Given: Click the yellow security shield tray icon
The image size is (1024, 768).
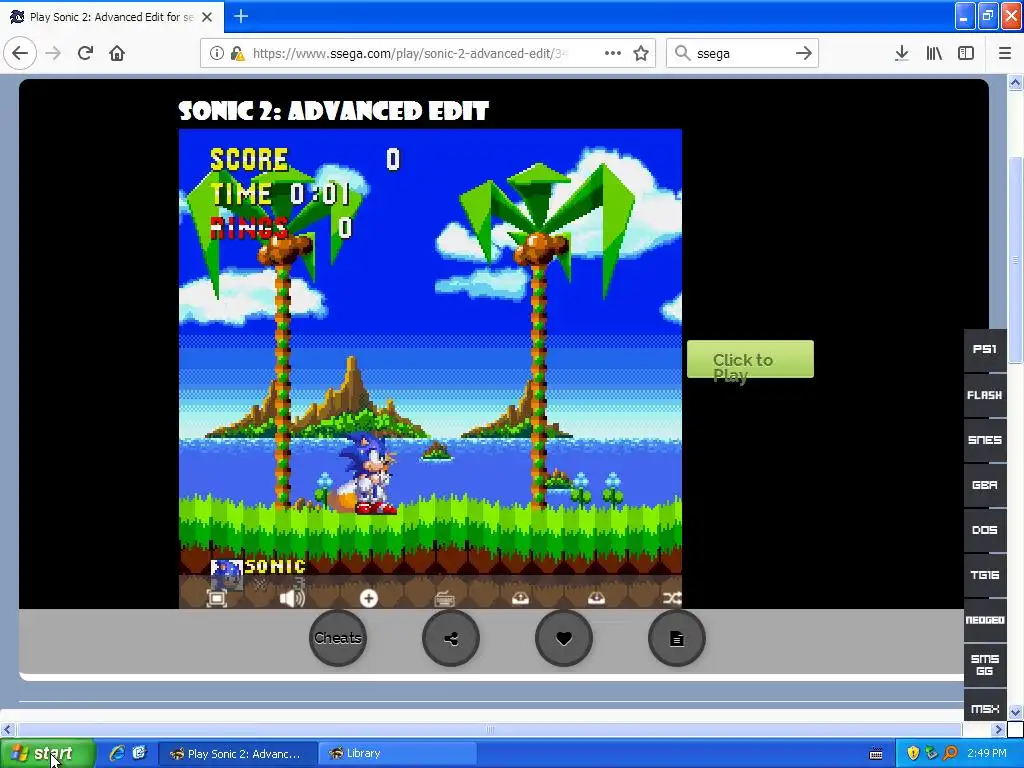Looking at the screenshot, I should [913, 754].
